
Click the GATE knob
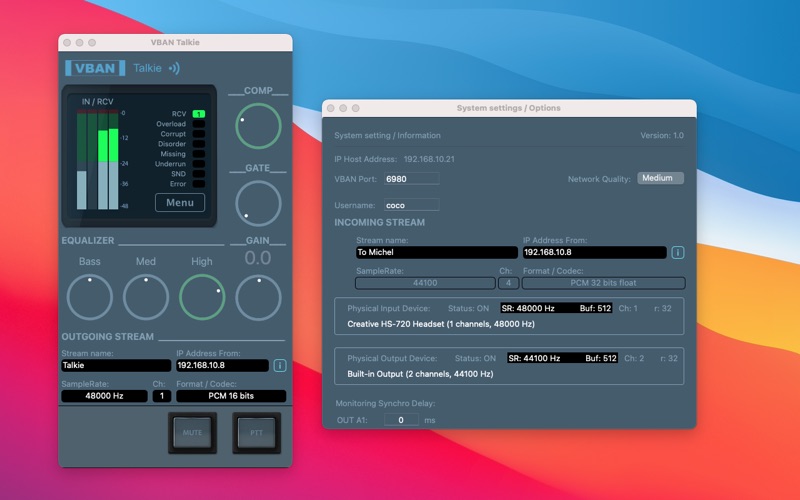258,203
